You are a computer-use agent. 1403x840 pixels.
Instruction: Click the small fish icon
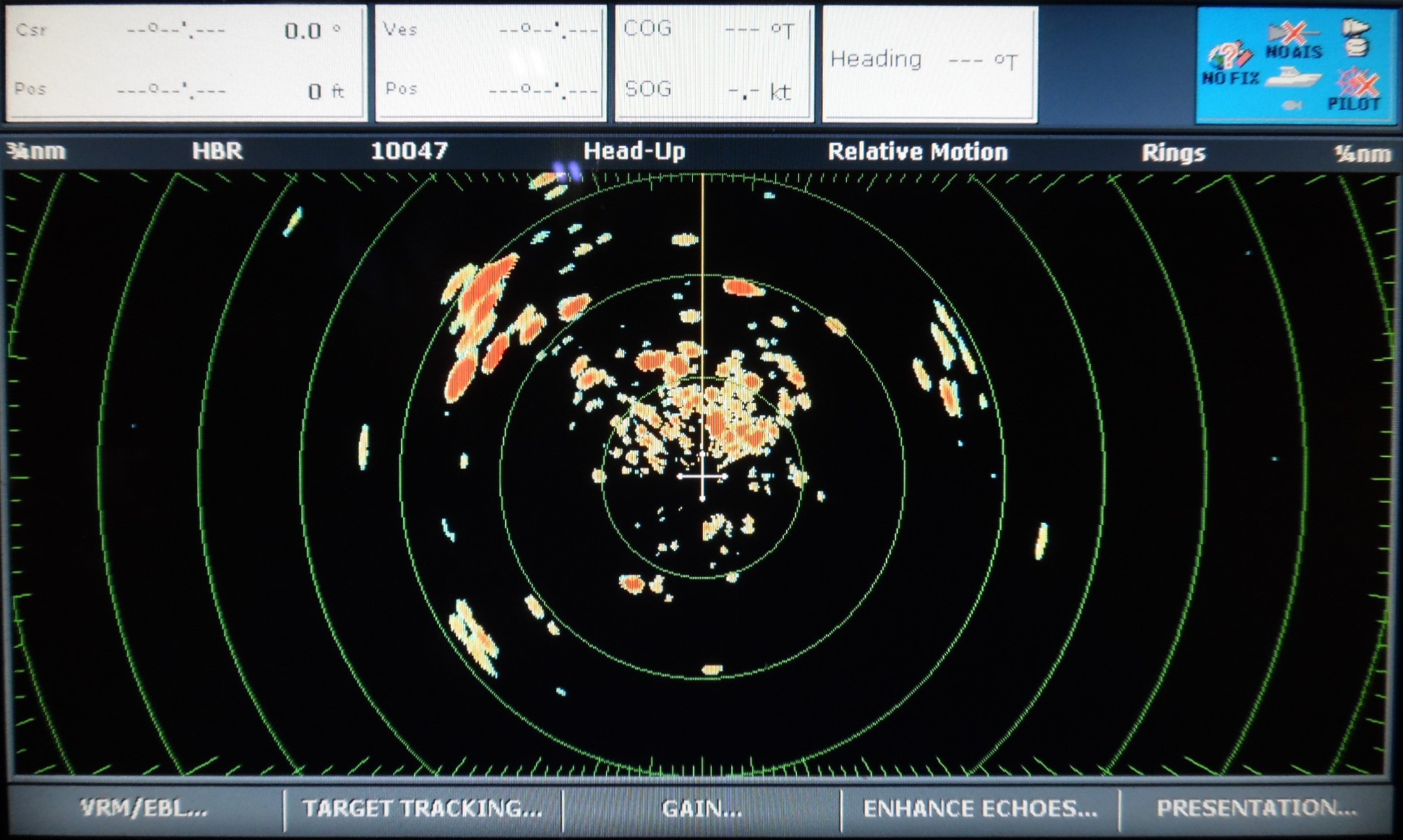pos(1292,106)
